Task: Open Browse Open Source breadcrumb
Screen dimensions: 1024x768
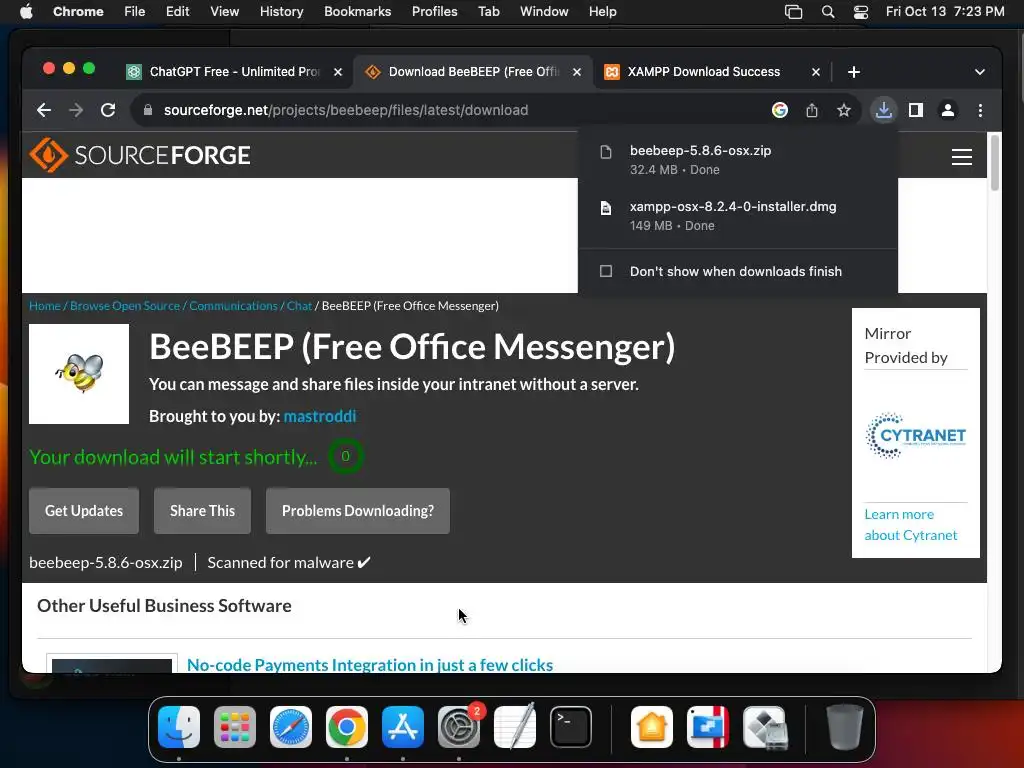Action: click(125, 306)
